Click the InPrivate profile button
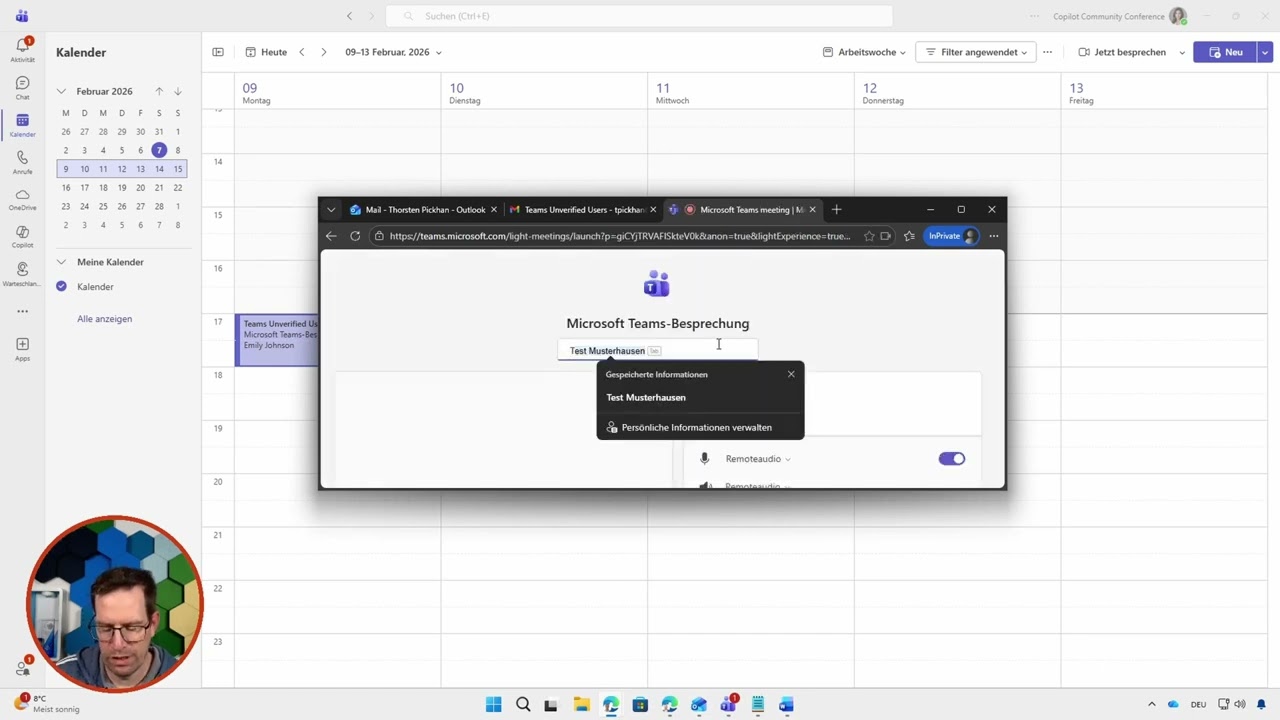Image resolution: width=1280 pixels, height=720 pixels. coord(951,236)
